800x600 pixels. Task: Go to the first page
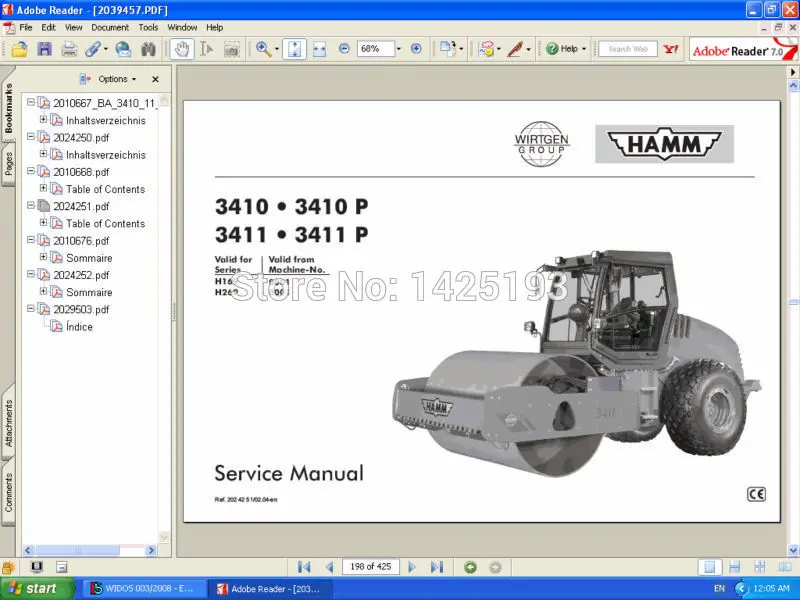(x=304, y=567)
